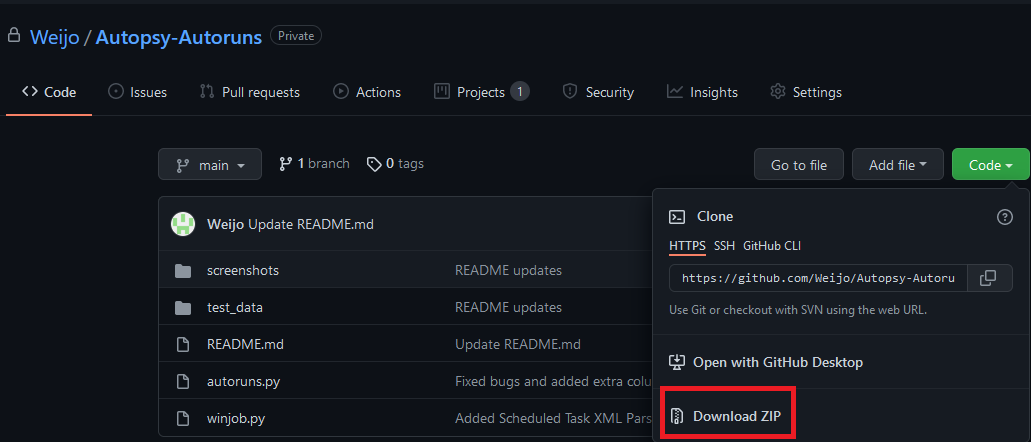Open the repository Settings tab
This screenshot has width=1031, height=442.
tap(806, 92)
